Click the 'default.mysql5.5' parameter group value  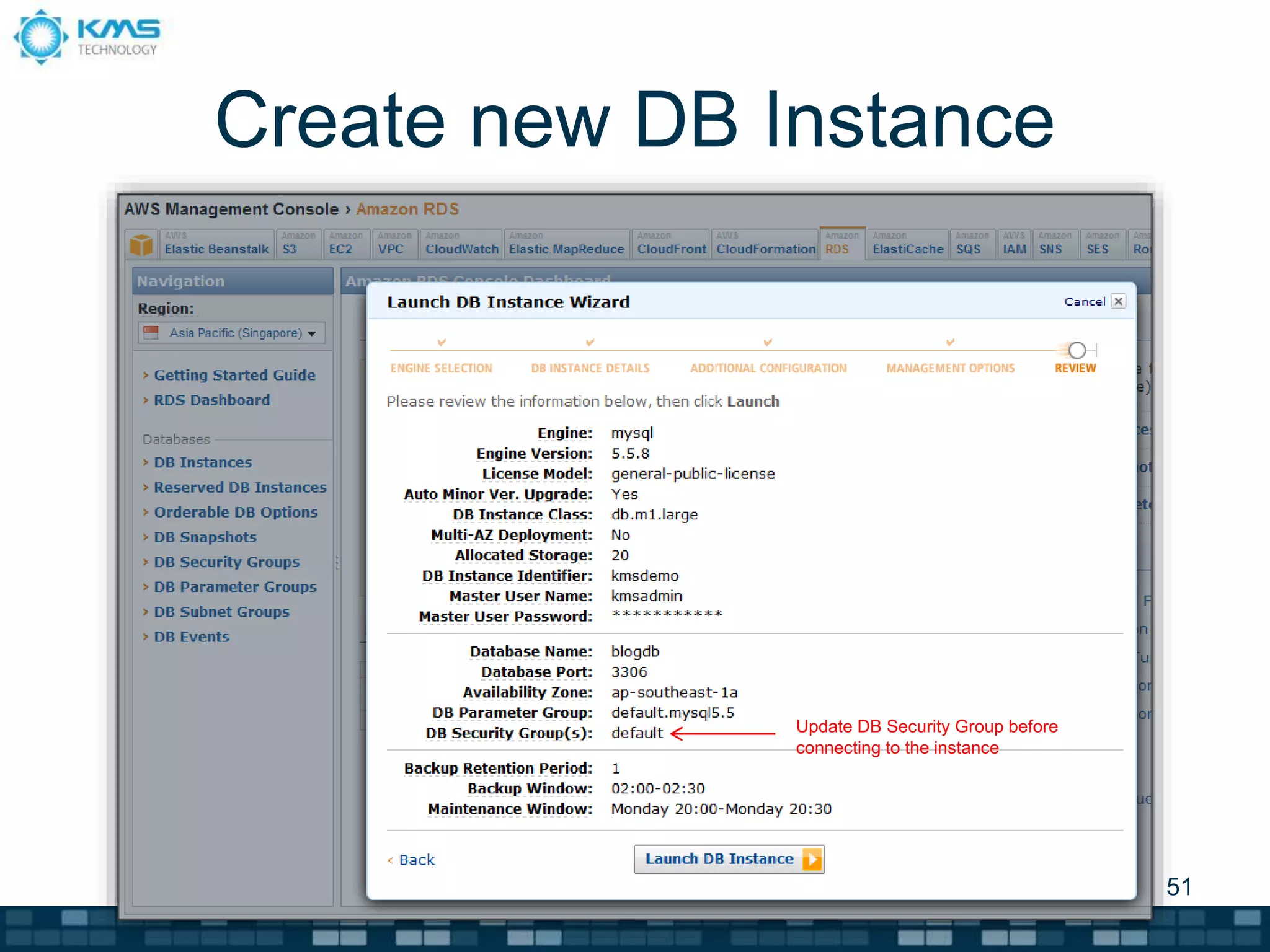pos(672,713)
